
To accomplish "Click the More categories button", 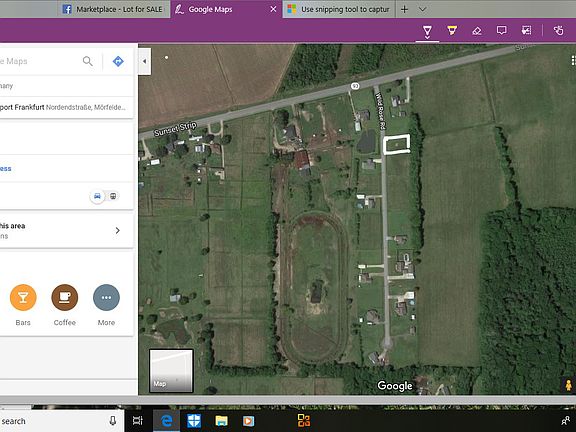I will [x=107, y=298].
